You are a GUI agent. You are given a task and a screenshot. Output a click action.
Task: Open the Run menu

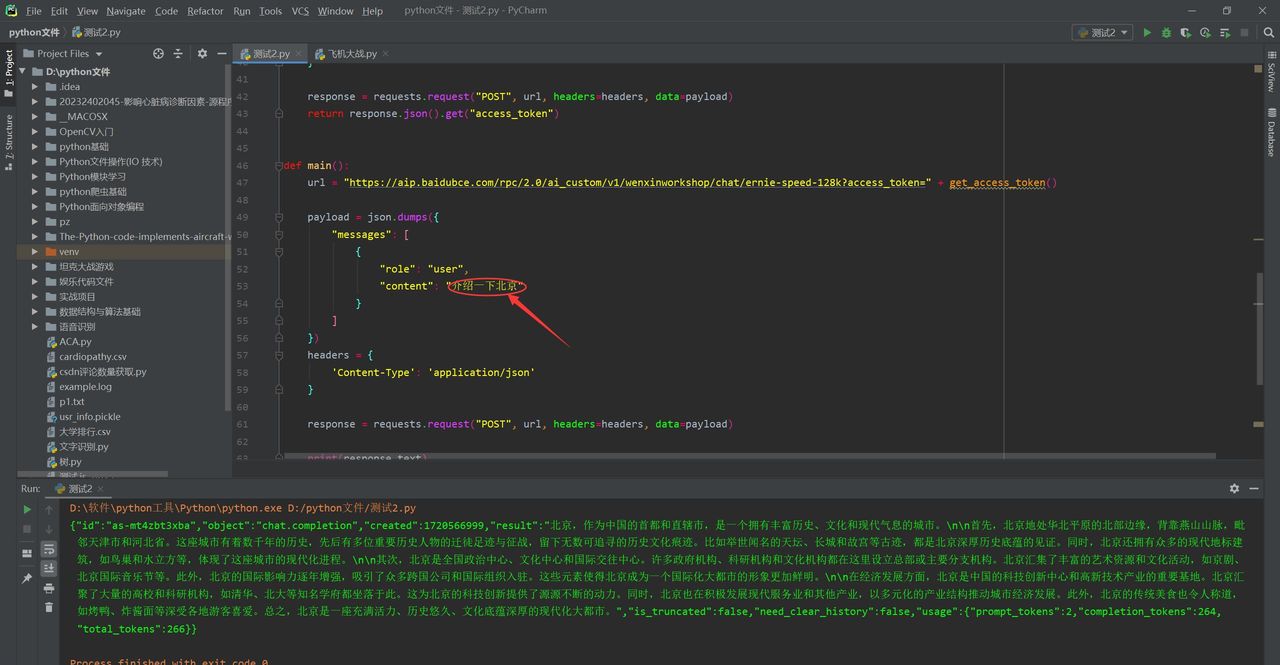(242, 11)
